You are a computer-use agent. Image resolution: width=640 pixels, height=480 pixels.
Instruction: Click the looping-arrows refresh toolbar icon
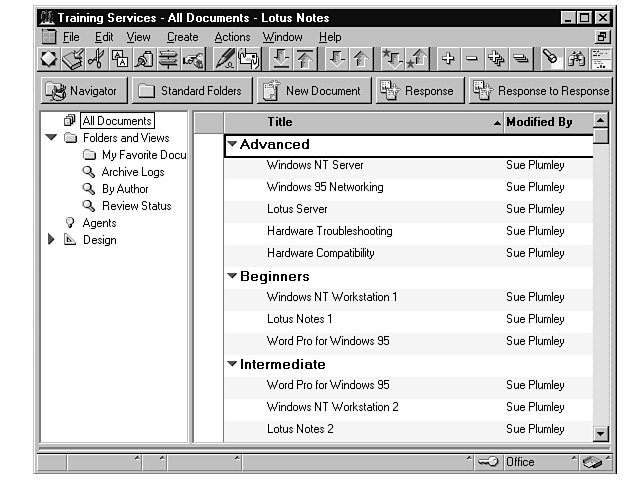point(248,59)
